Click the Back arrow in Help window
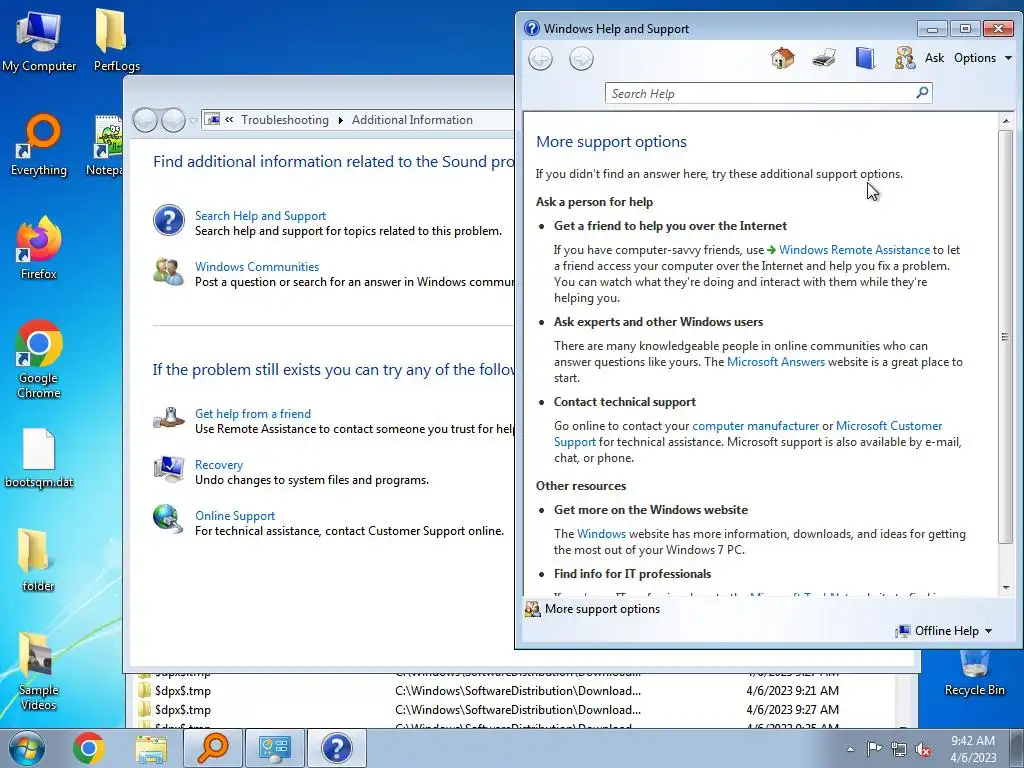 coord(541,59)
